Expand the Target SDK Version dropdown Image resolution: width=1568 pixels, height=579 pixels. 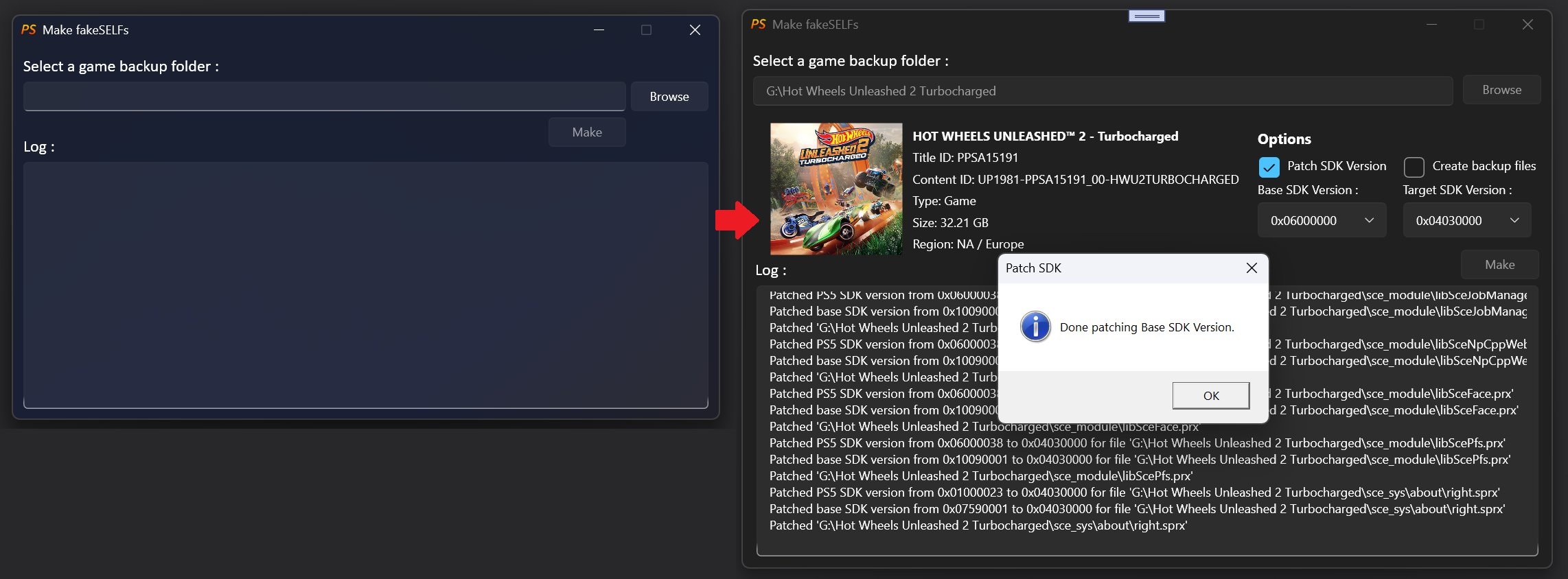(1466, 220)
